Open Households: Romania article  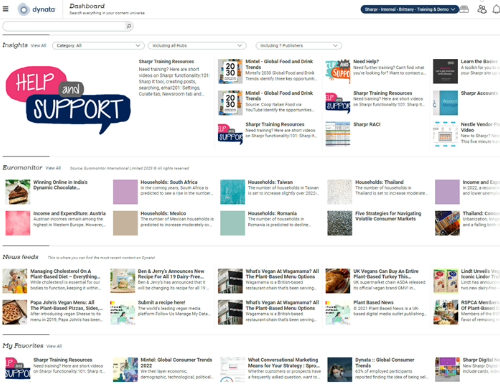pos(272,213)
